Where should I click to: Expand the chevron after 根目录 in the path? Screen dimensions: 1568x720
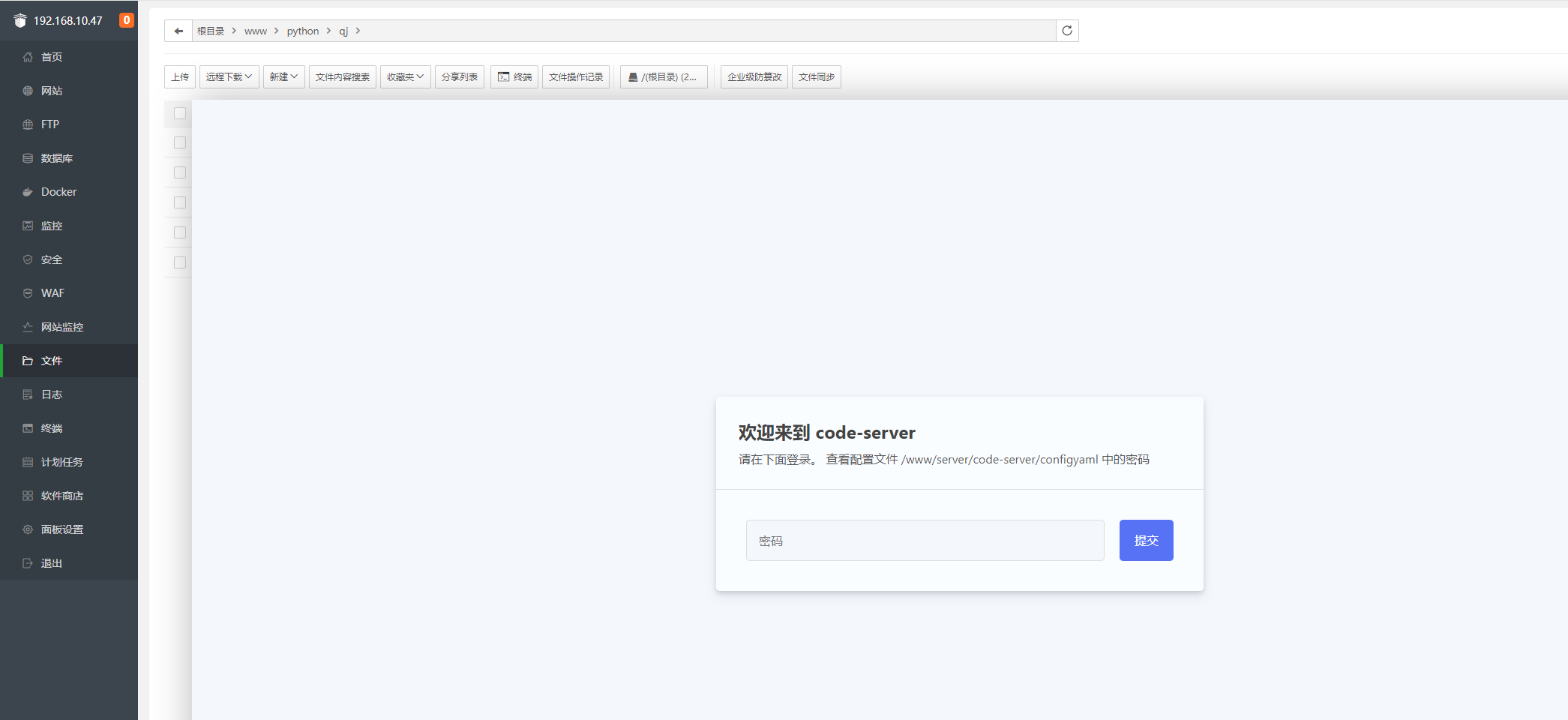coord(234,31)
